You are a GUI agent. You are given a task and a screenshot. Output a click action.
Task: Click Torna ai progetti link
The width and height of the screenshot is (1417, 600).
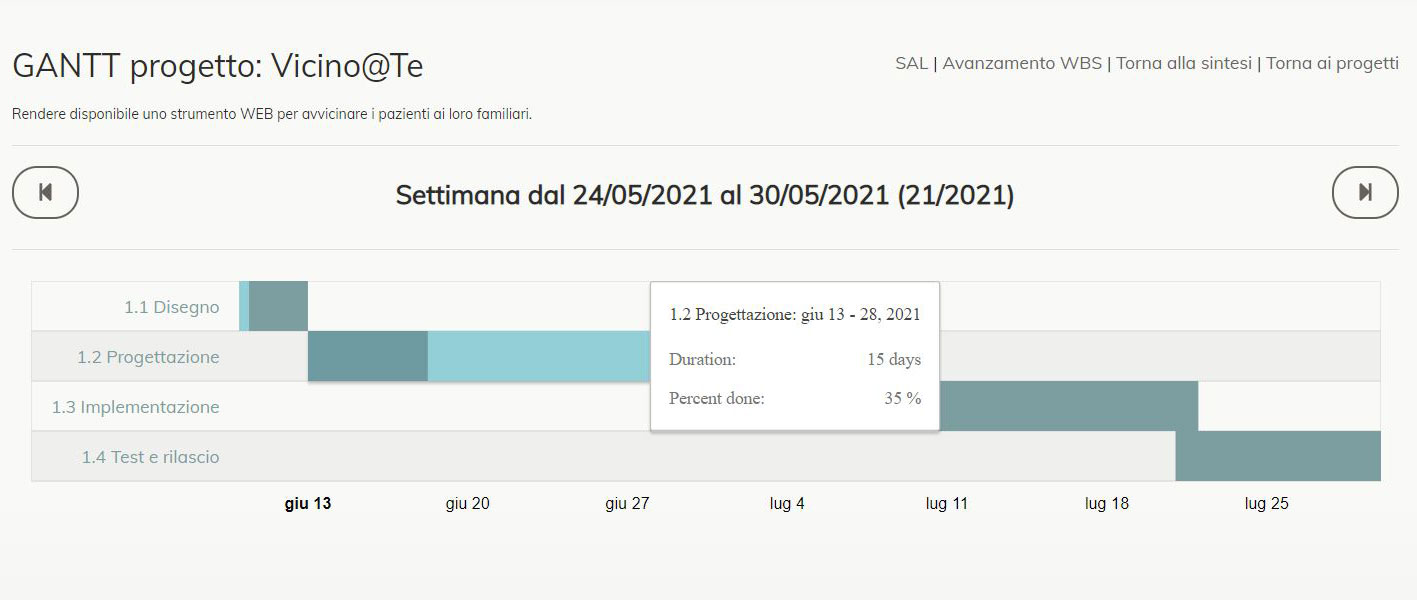[x=1332, y=63]
